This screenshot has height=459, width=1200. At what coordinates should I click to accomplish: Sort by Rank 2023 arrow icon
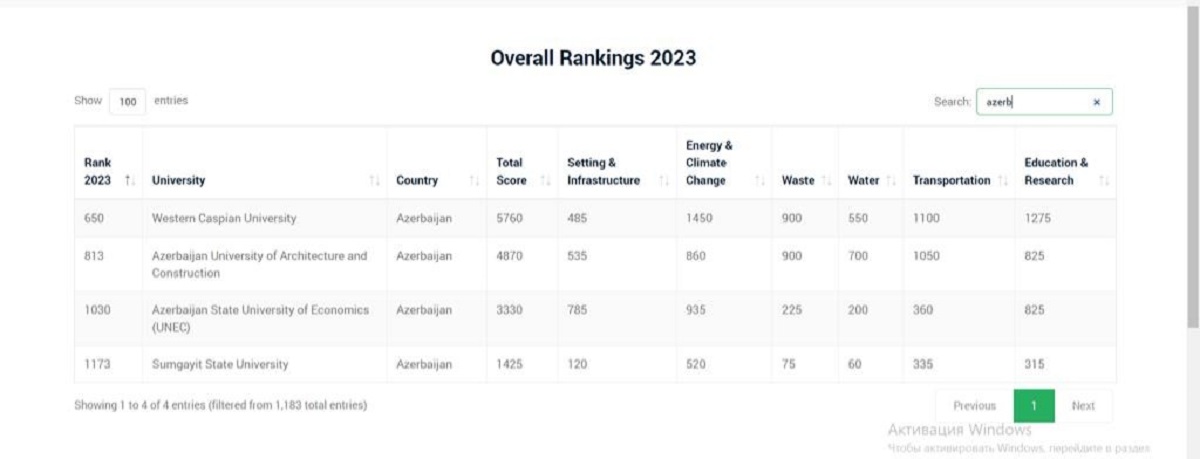pos(129,181)
